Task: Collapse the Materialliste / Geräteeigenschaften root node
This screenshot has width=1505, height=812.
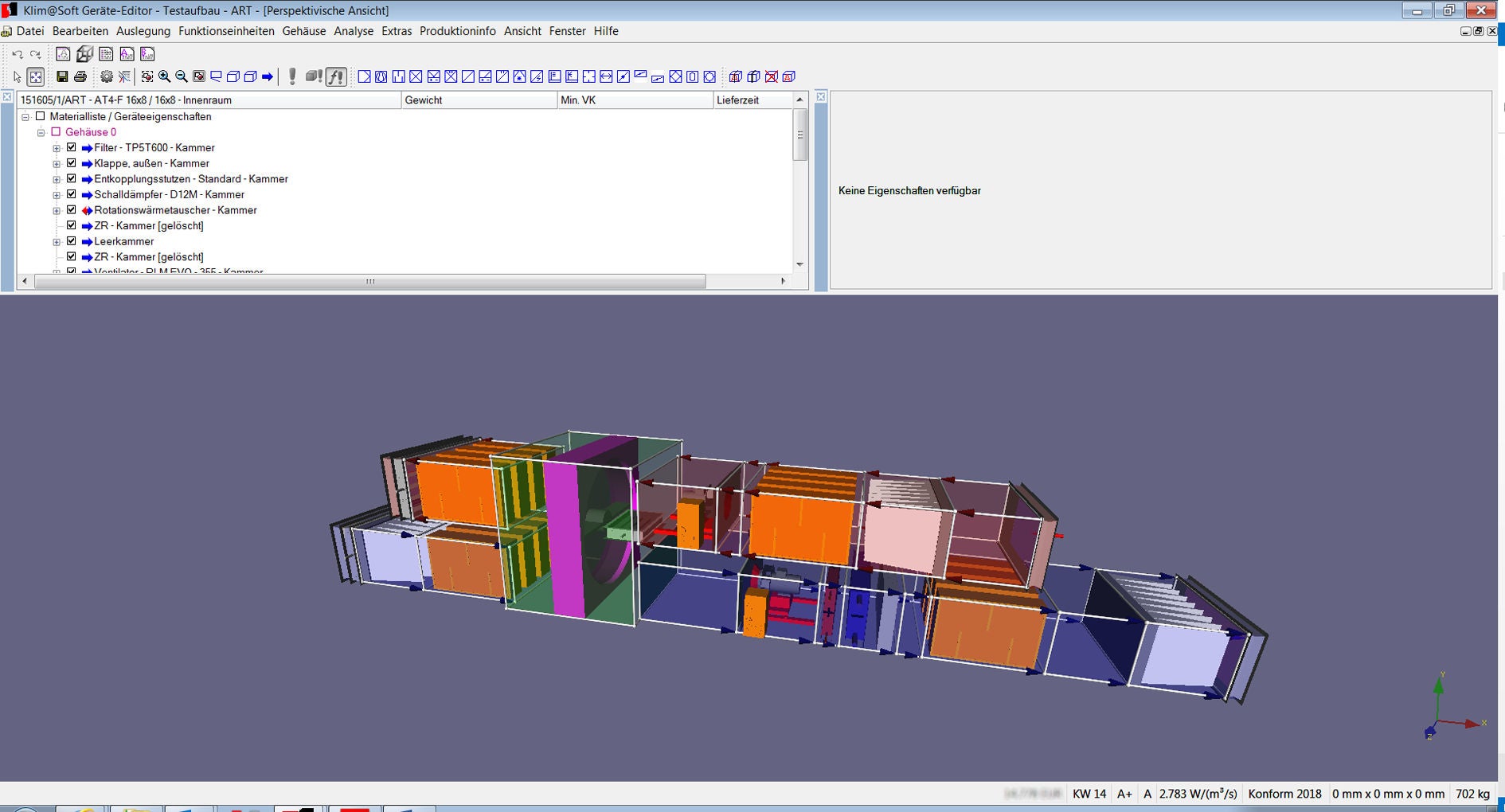Action: [x=25, y=117]
